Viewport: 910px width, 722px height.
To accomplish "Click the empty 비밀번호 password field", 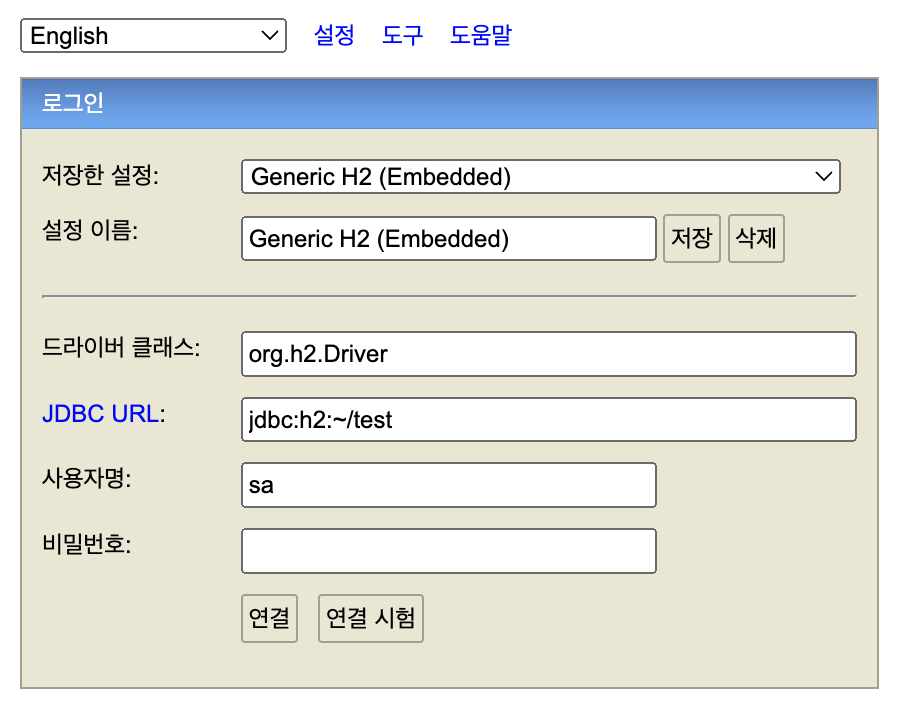I will [449, 551].
